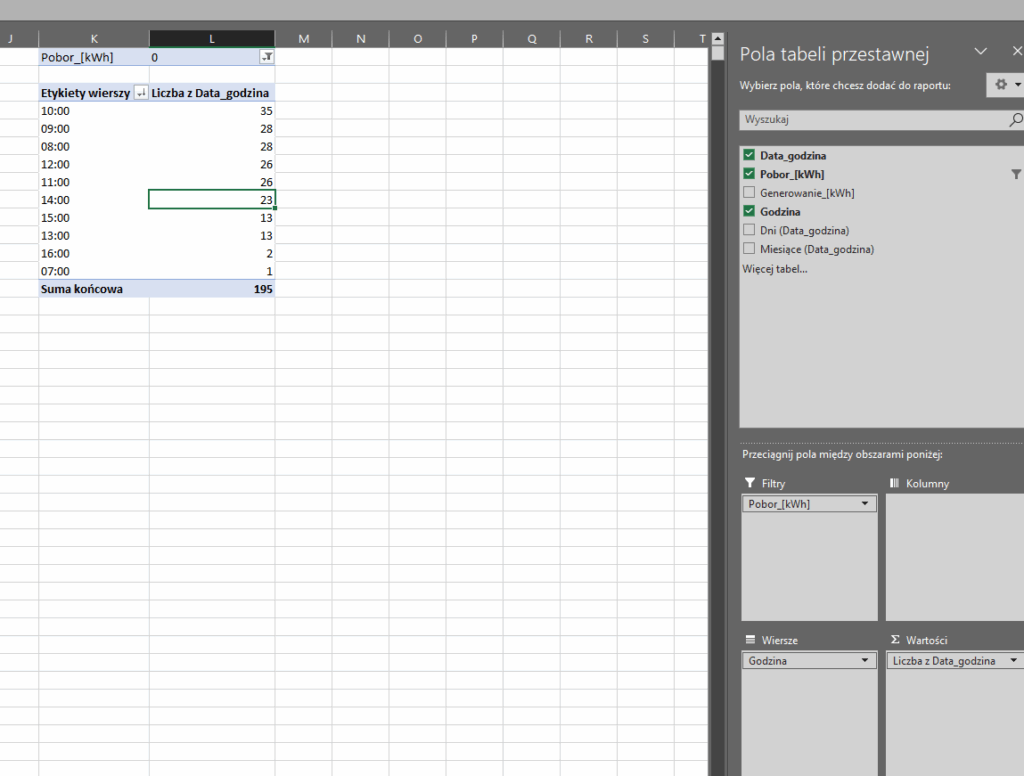Select the column K header

[x=94, y=39]
